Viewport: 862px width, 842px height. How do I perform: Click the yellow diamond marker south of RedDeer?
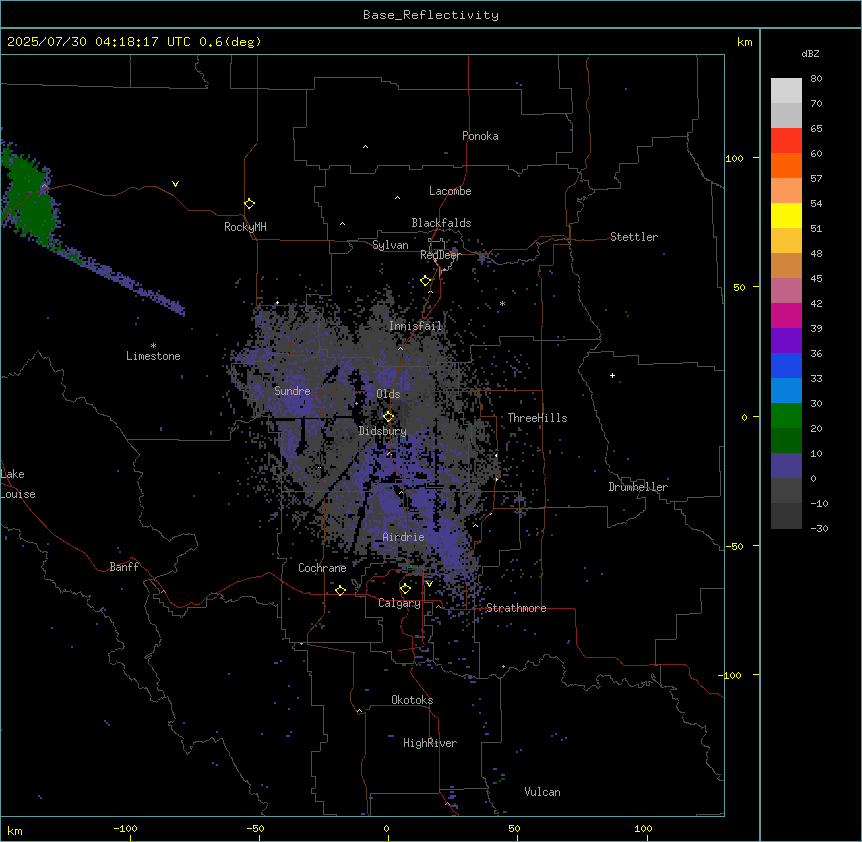point(425,281)
